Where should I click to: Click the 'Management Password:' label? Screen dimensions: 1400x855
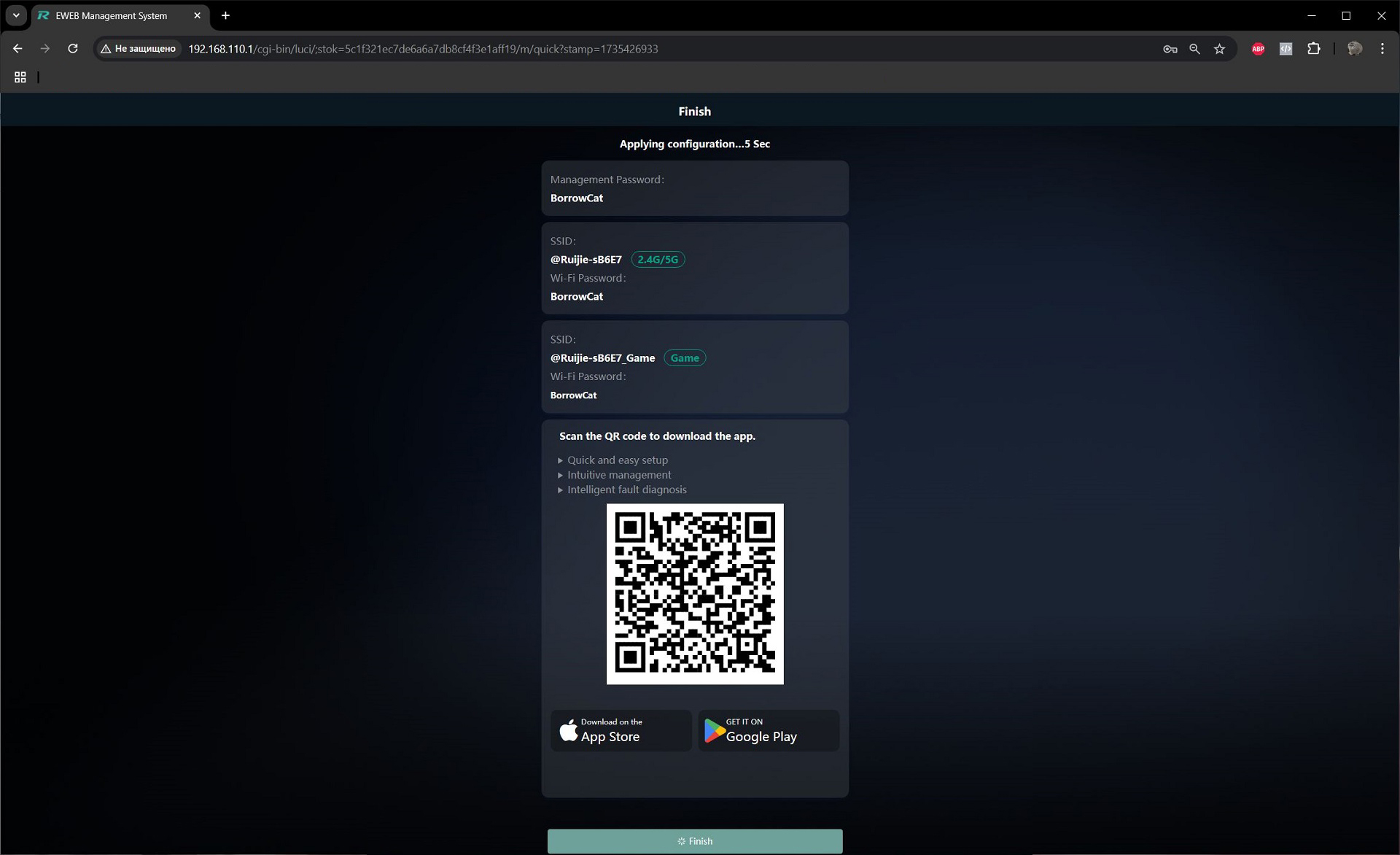point(607,179)
